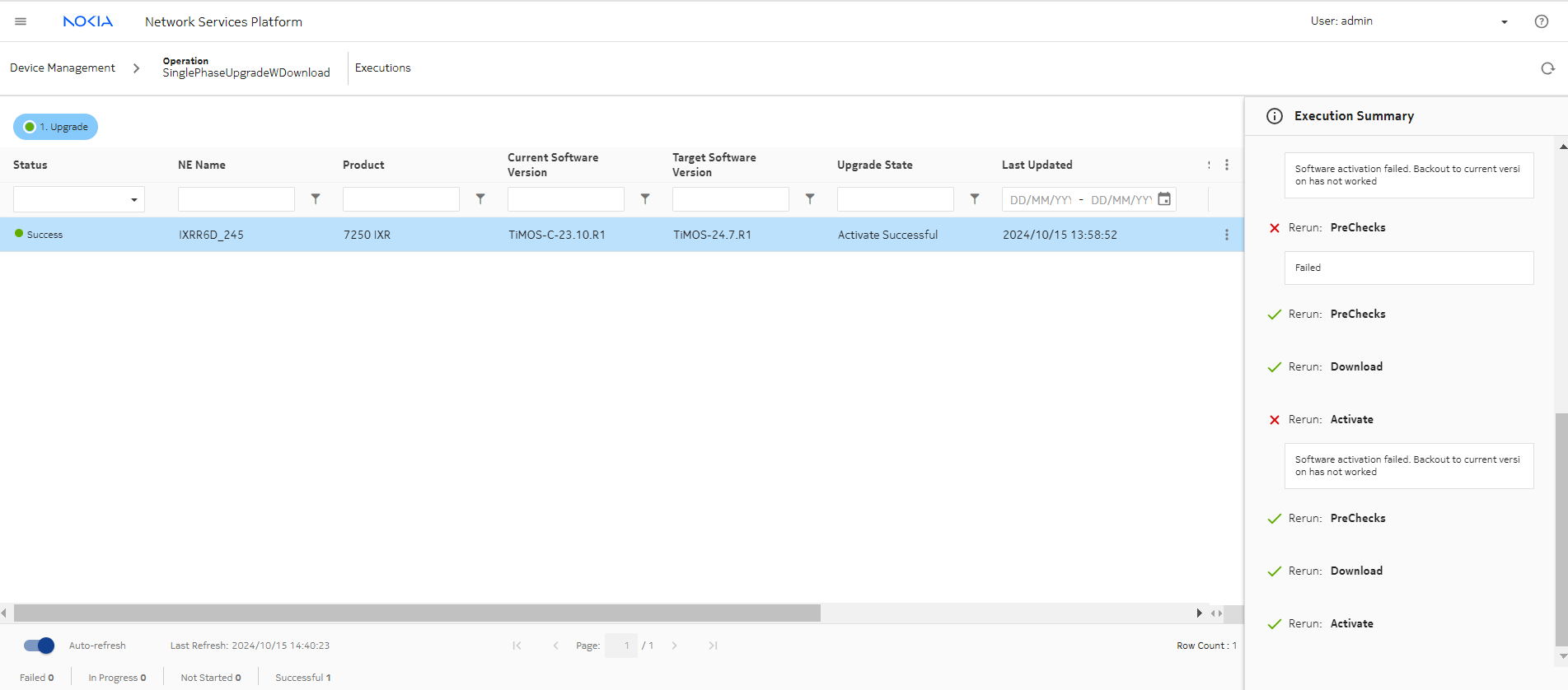
Task: Open the User admin dropdown
Action: [x=1504, y=21]
